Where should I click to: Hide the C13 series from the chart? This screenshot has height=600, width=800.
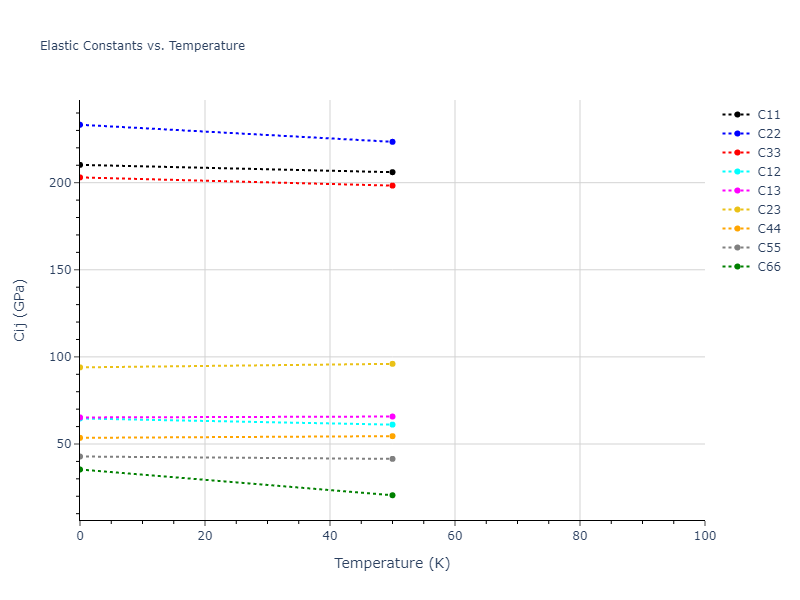tap(768, 191)
